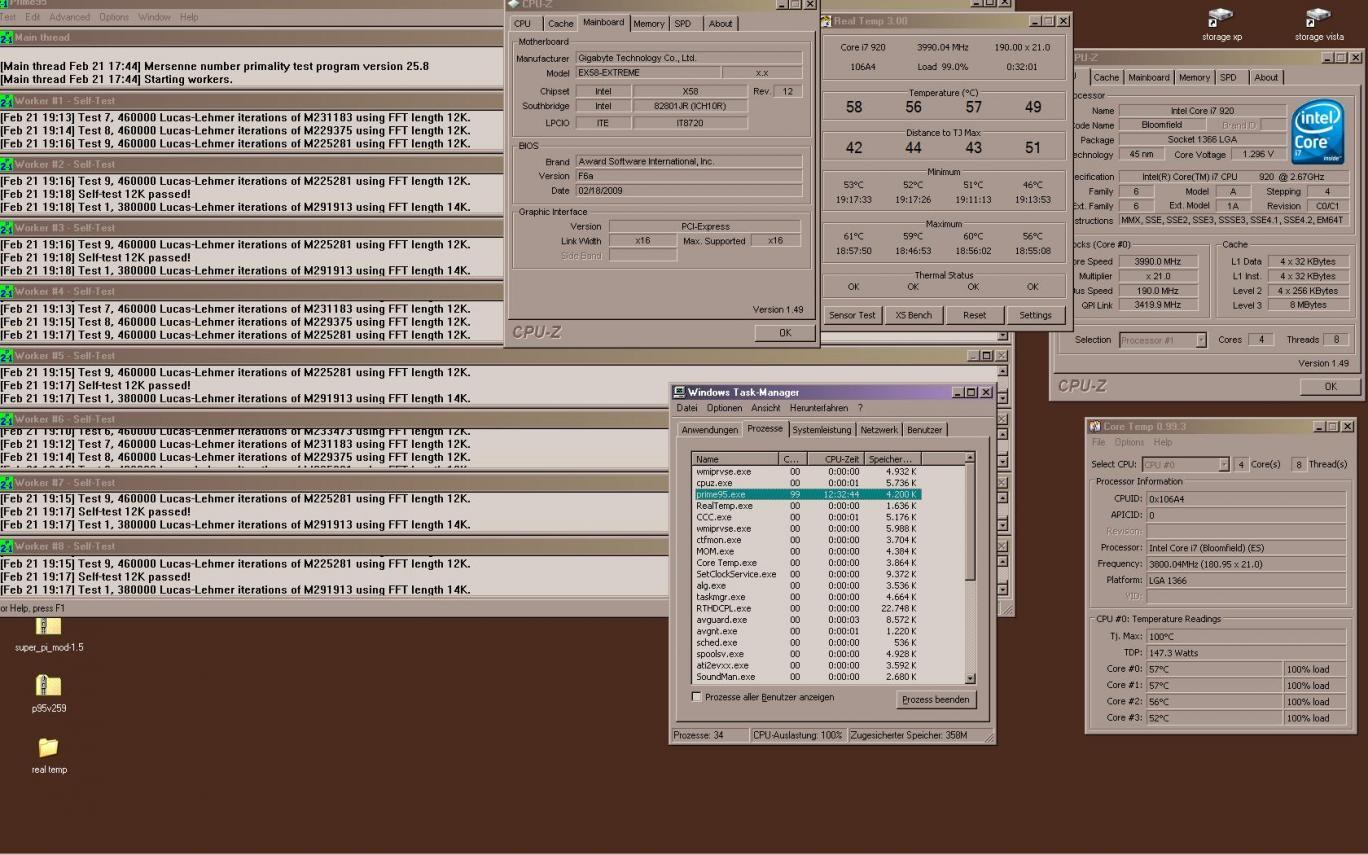Viewport: 1368px width, 855px height.
Task: Select spoolsv.exe process row
Action: coord(806,654)
